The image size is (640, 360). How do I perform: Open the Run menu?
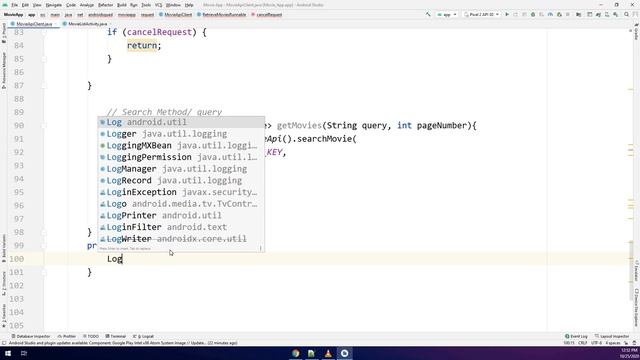pos(134,5)
